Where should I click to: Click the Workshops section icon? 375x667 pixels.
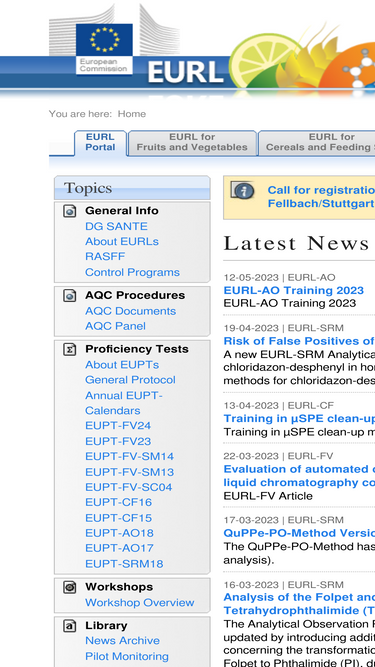tap(70, 587)
